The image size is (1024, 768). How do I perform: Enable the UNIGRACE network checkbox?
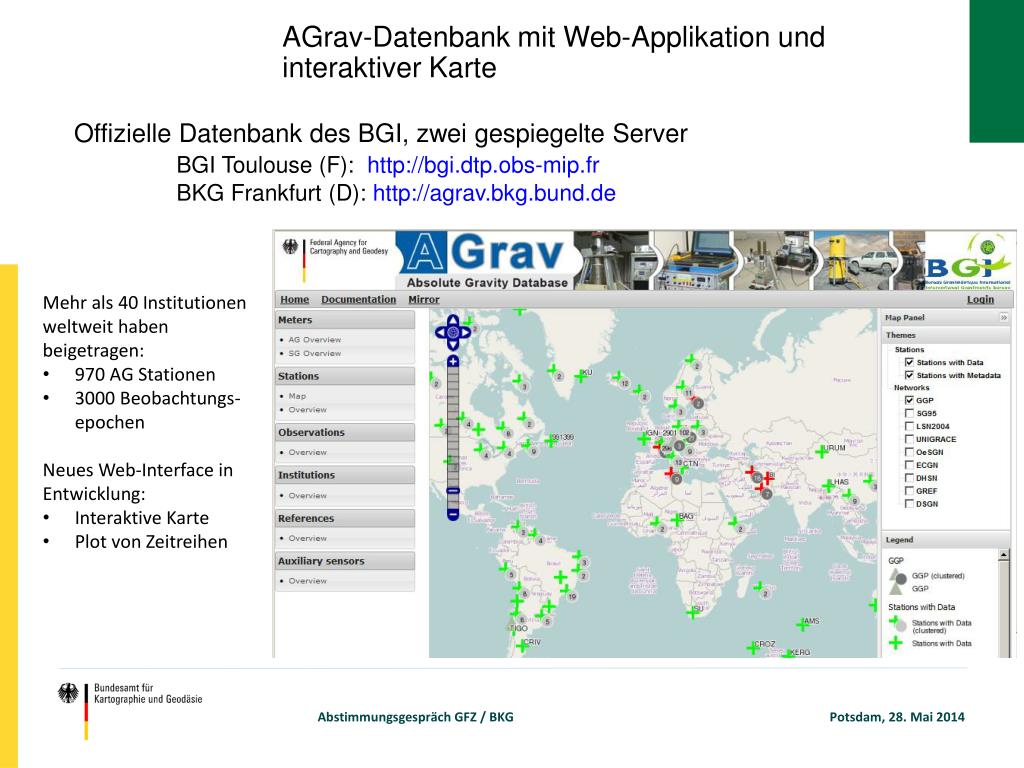pyautogui.click(x=909, y=439)
